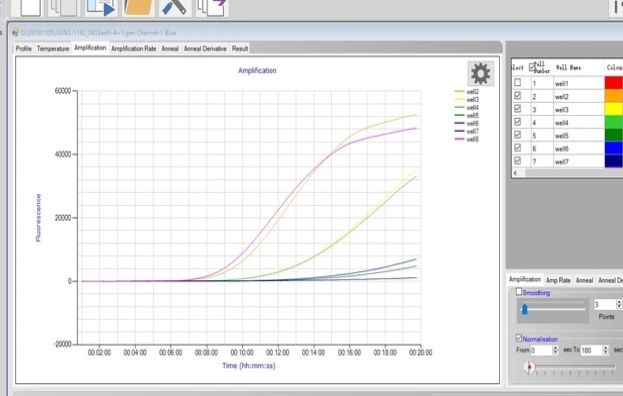This screenshot has width=623, height=396.
Task: Toggle the Smoothing checkbox
Action: point(519,292)
